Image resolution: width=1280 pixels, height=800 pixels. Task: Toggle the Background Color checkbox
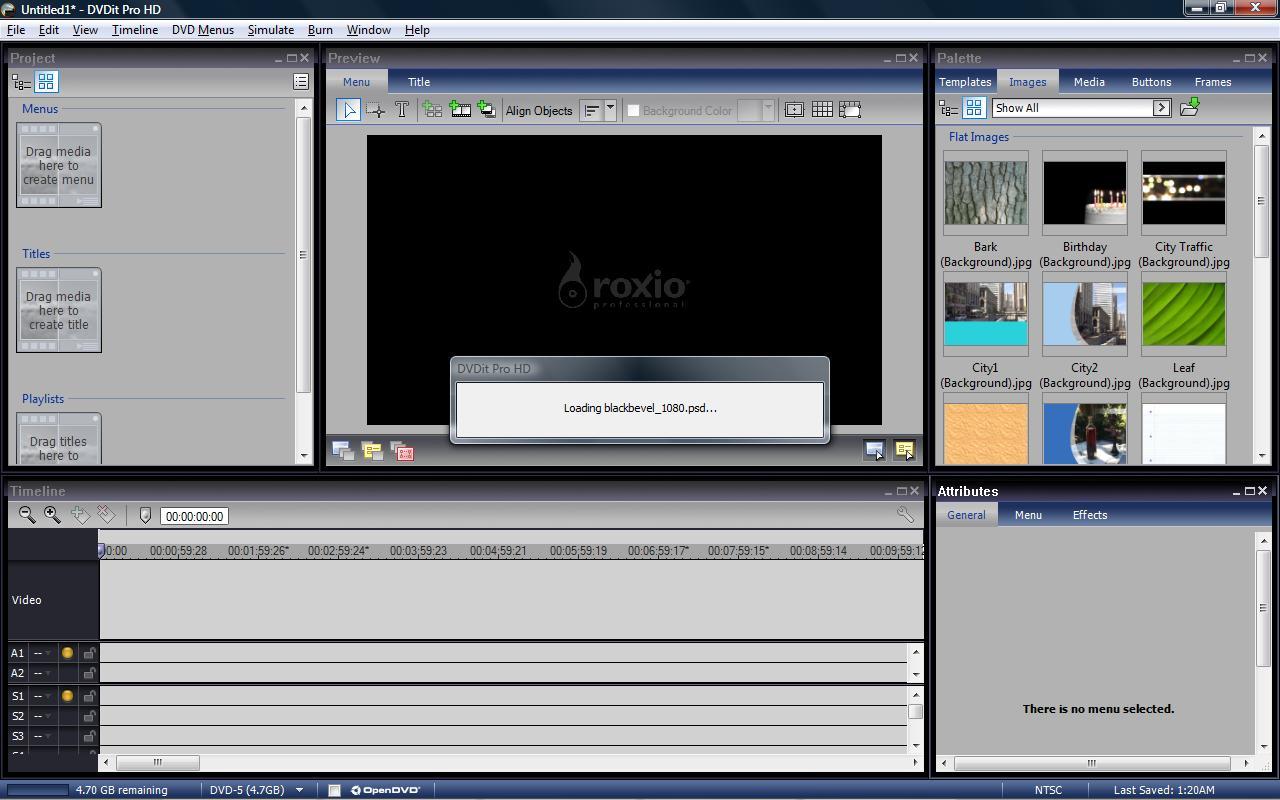tap(633, 111)
